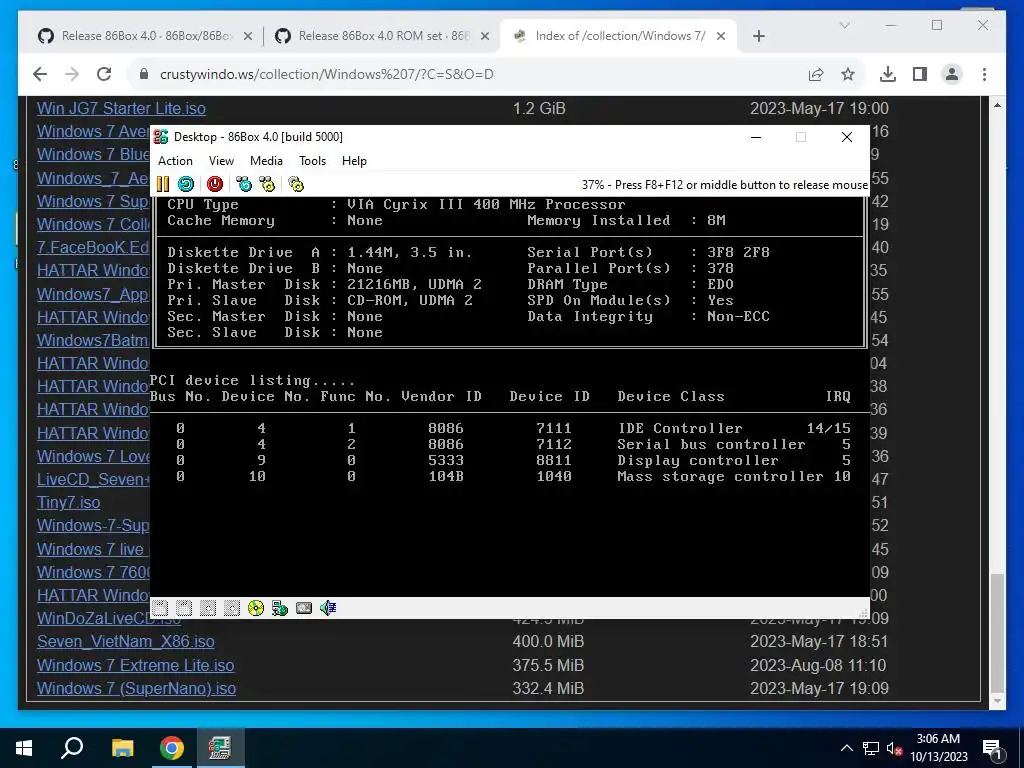This screenshot has height=768, width=1024.
Task: Click Chrome forward arrow
Action: 72,74
